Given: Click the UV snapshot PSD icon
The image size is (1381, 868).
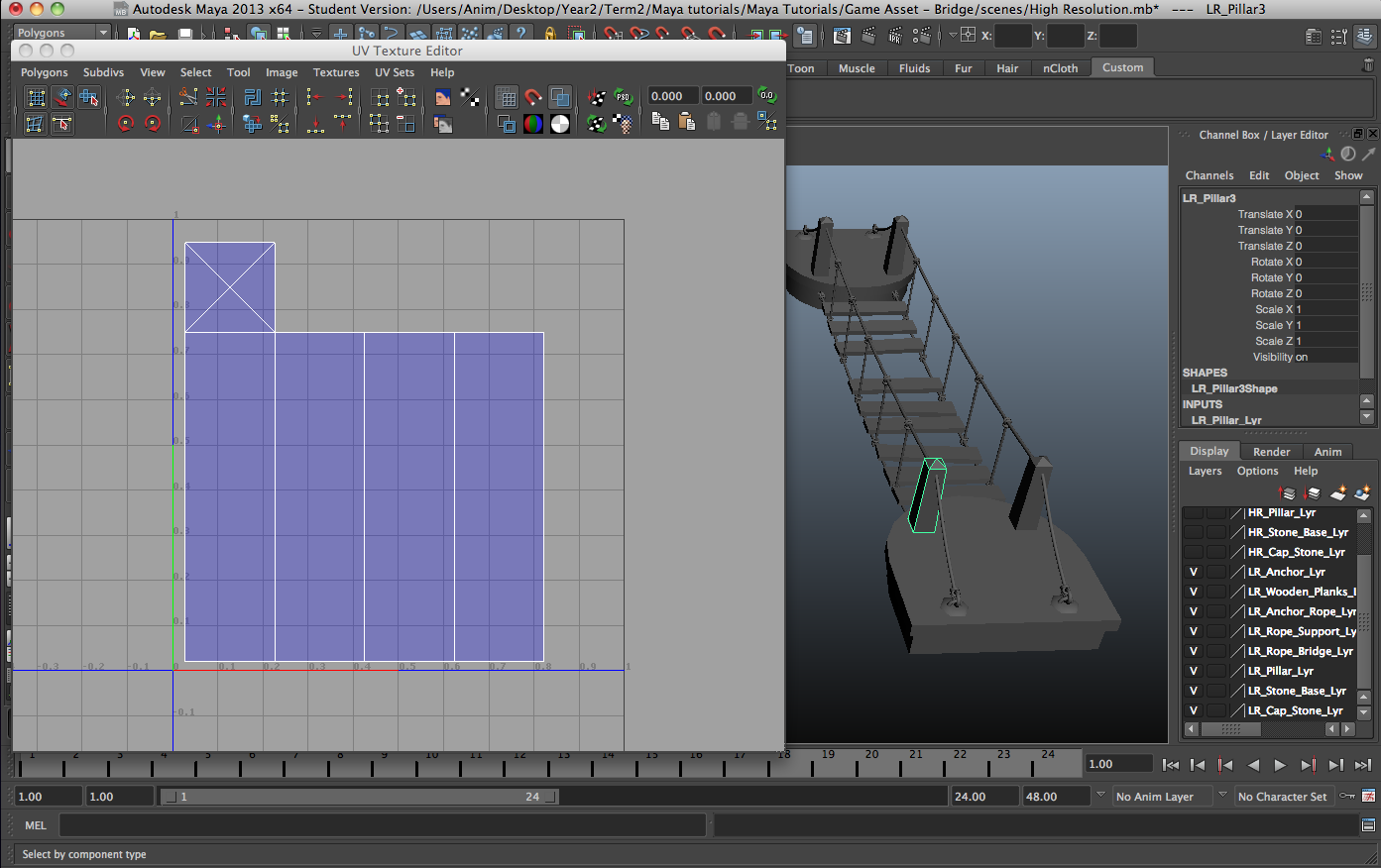Looking at the screenshot, I should click(x=623, y=97).
